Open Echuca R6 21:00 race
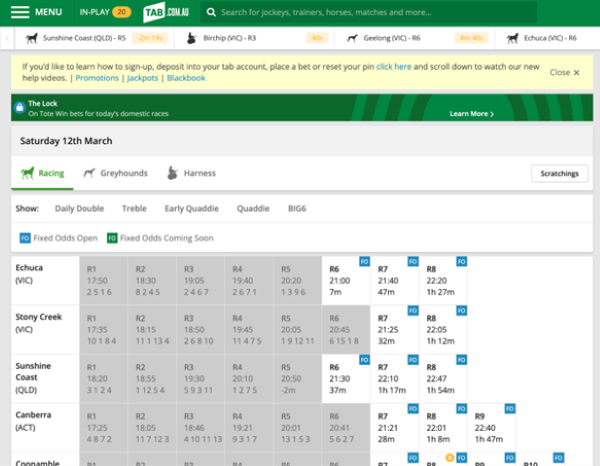This screenshot has height=466, width=600. tap(346, 280)
